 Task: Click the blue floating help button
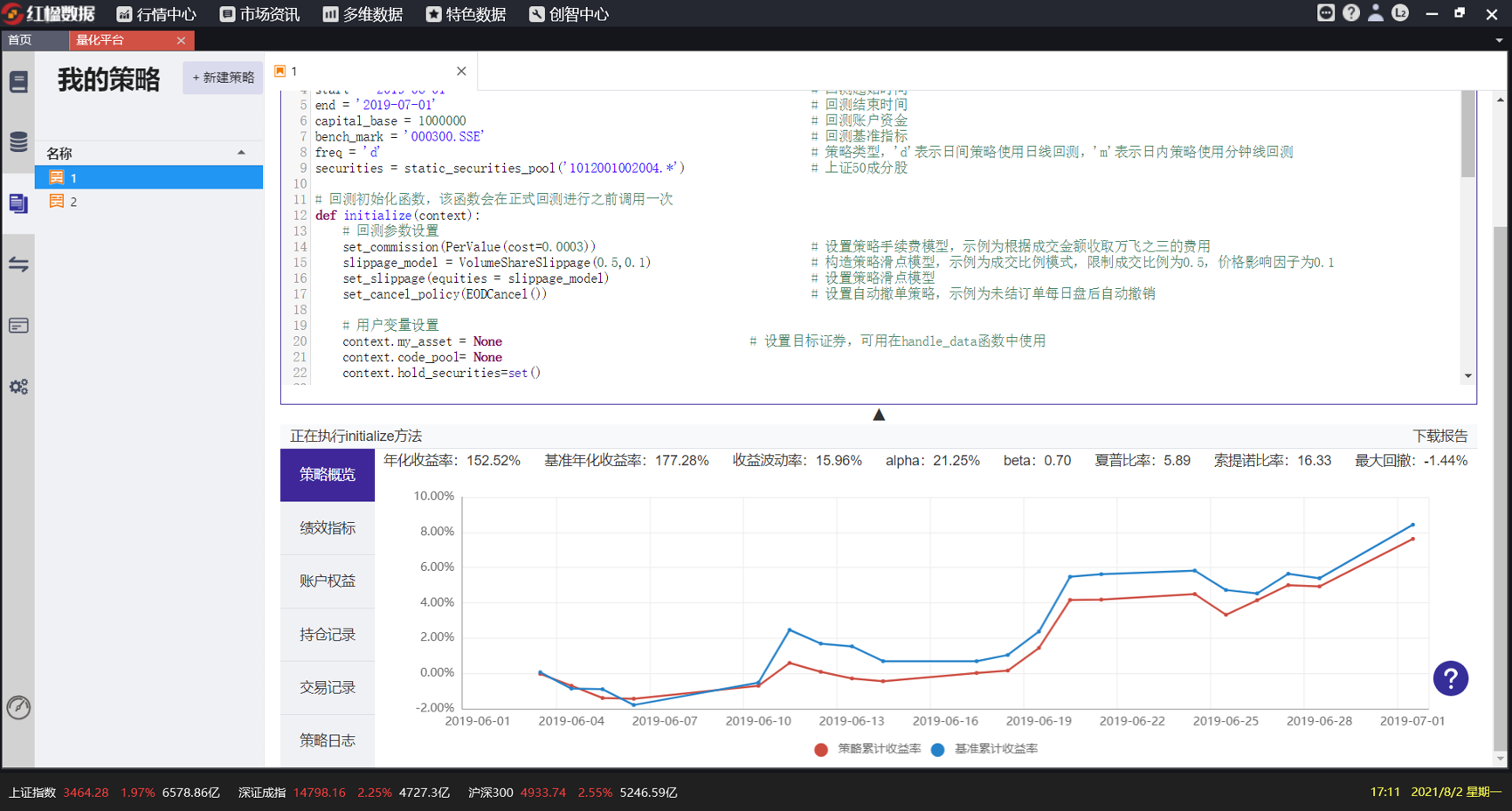1450,678
